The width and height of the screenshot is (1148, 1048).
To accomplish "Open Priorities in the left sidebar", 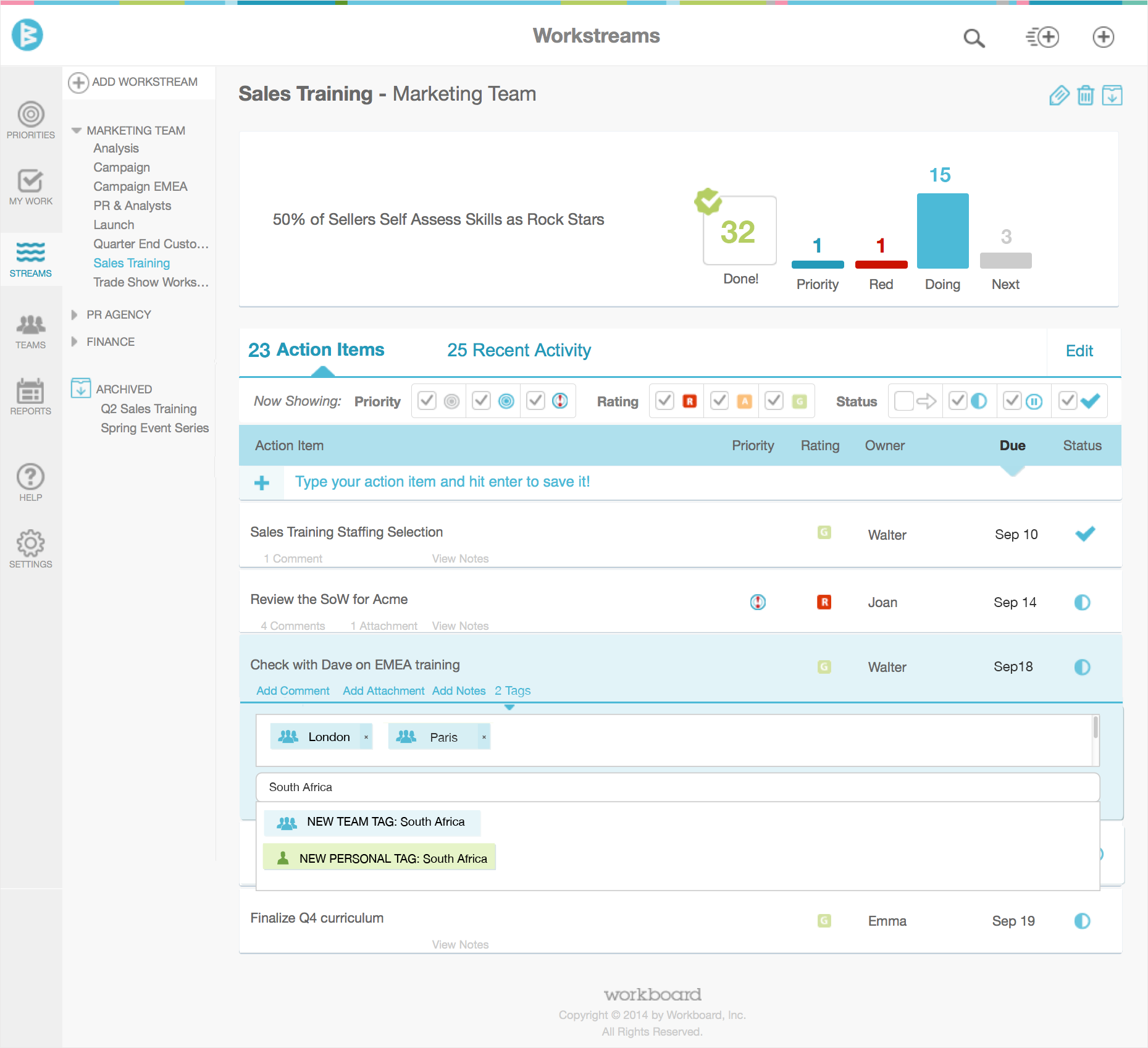I will [30, 120].
